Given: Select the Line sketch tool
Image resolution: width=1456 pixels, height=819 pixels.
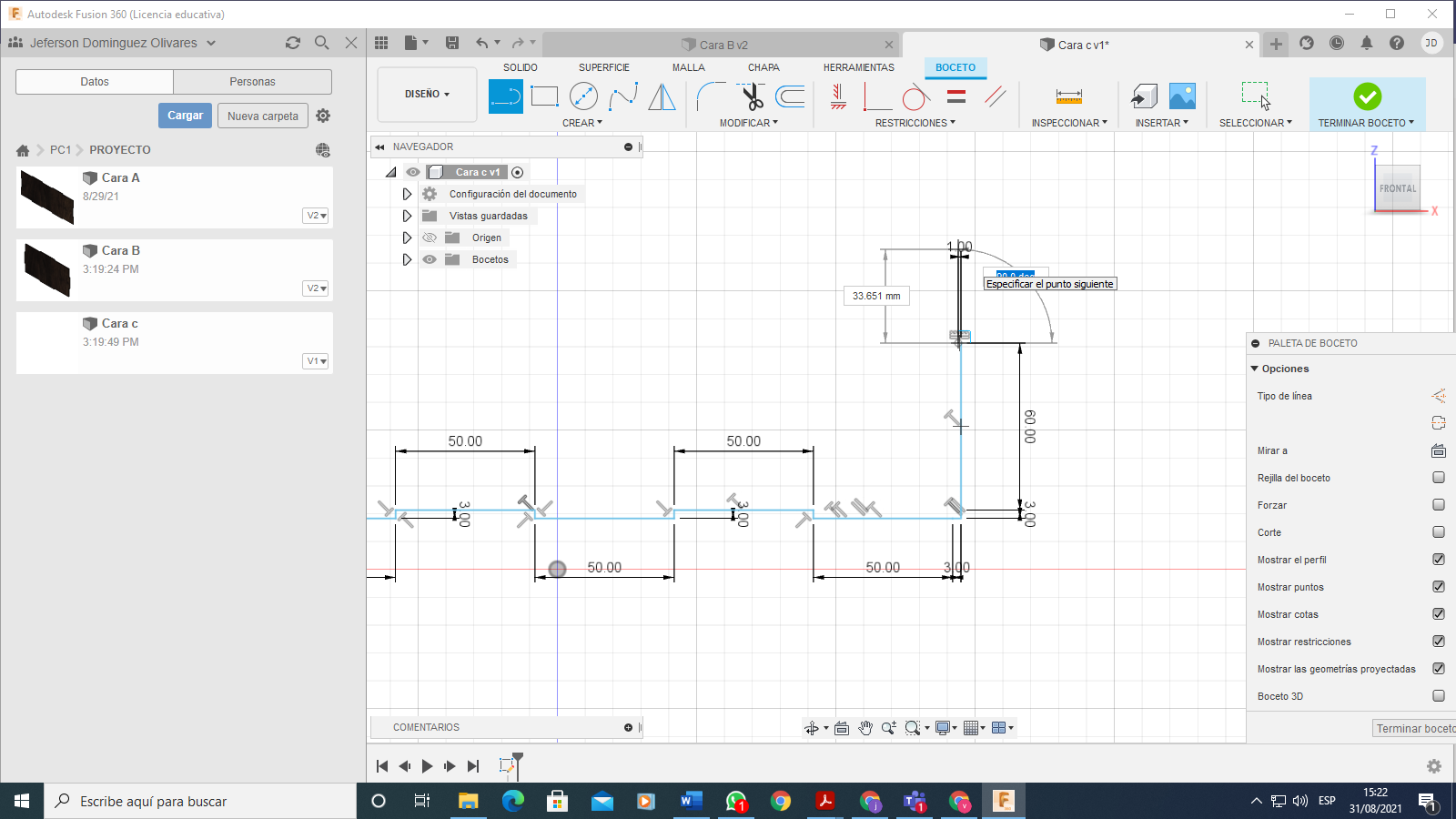Looking at the screenshot, I should click(x=506, y=96).
